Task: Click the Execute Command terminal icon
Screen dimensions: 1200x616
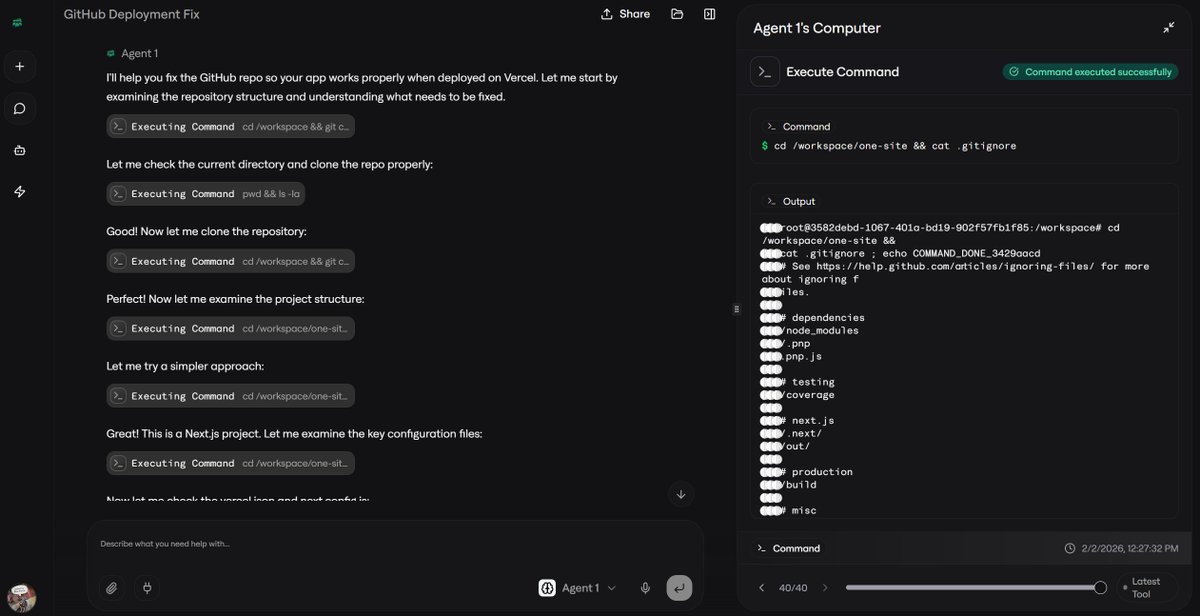Action: [x=765, y=72]
